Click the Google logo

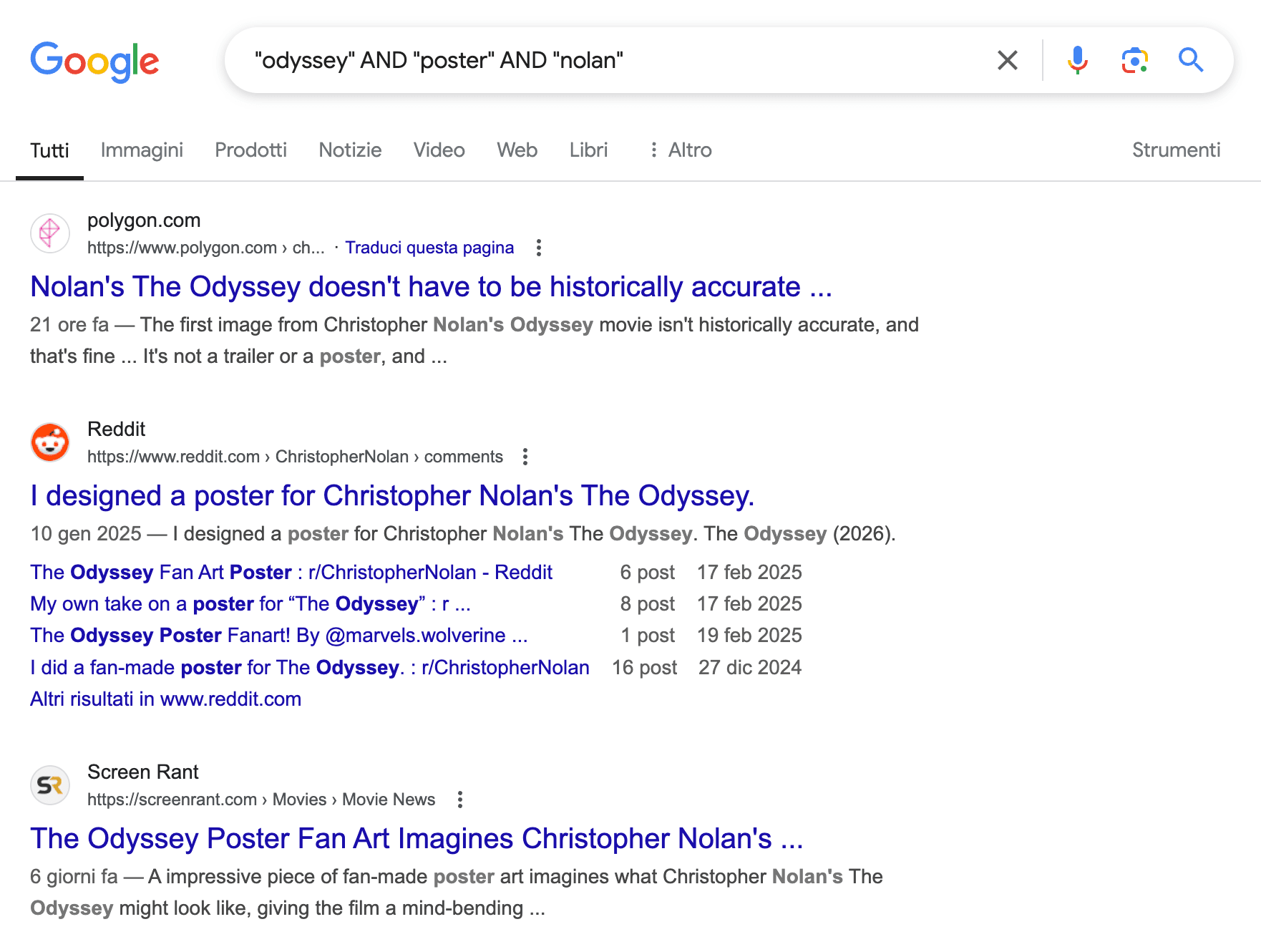(94, 62)
